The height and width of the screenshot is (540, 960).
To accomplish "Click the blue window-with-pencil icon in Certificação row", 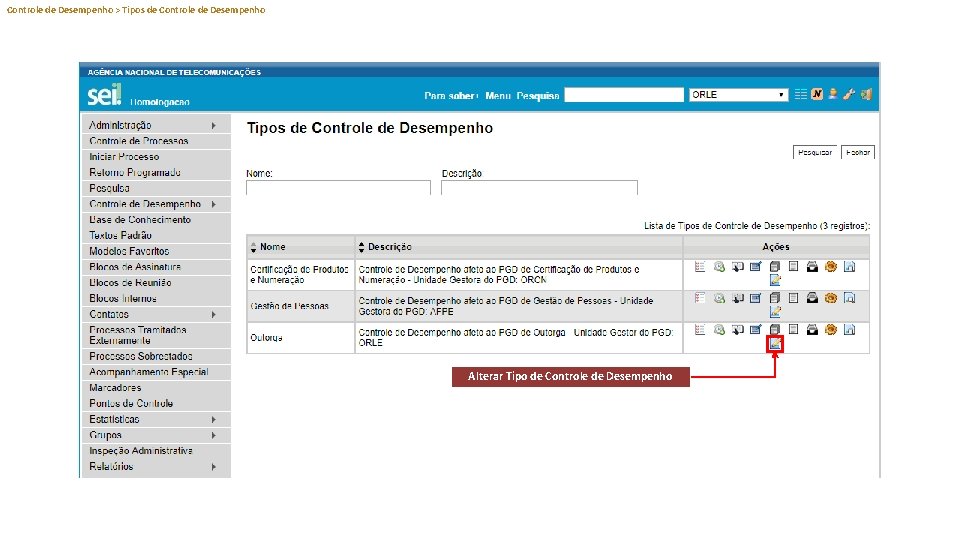I will tap(756, 266).
